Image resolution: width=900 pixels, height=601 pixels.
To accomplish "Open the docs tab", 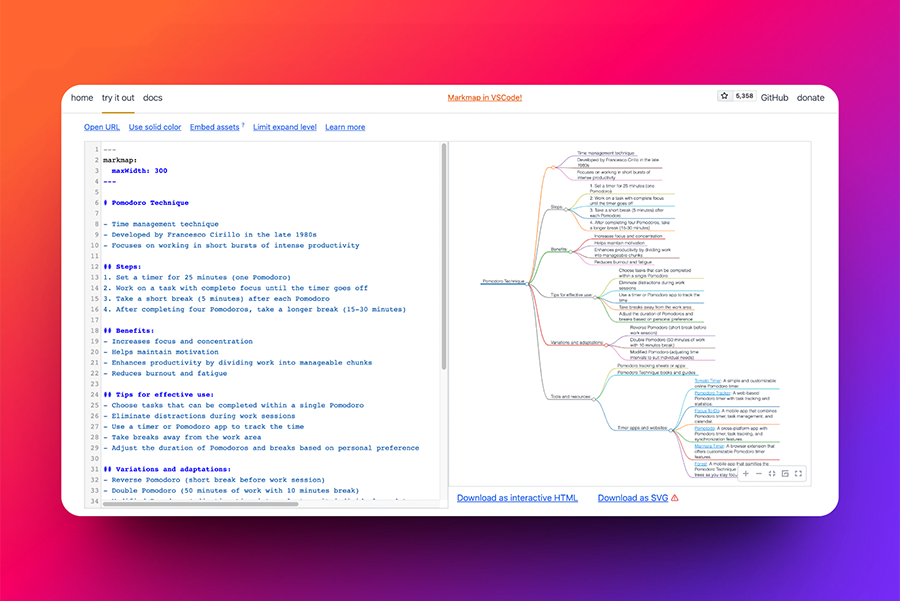I will click(x=152, y=98).
